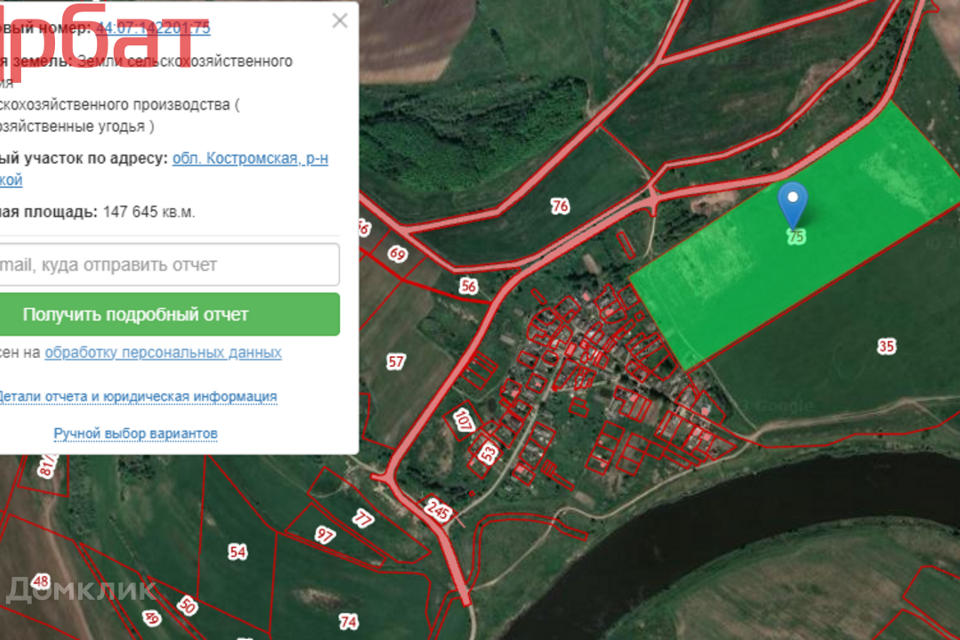
Task: Click road parcel label 245
Action: click(438, 510)
